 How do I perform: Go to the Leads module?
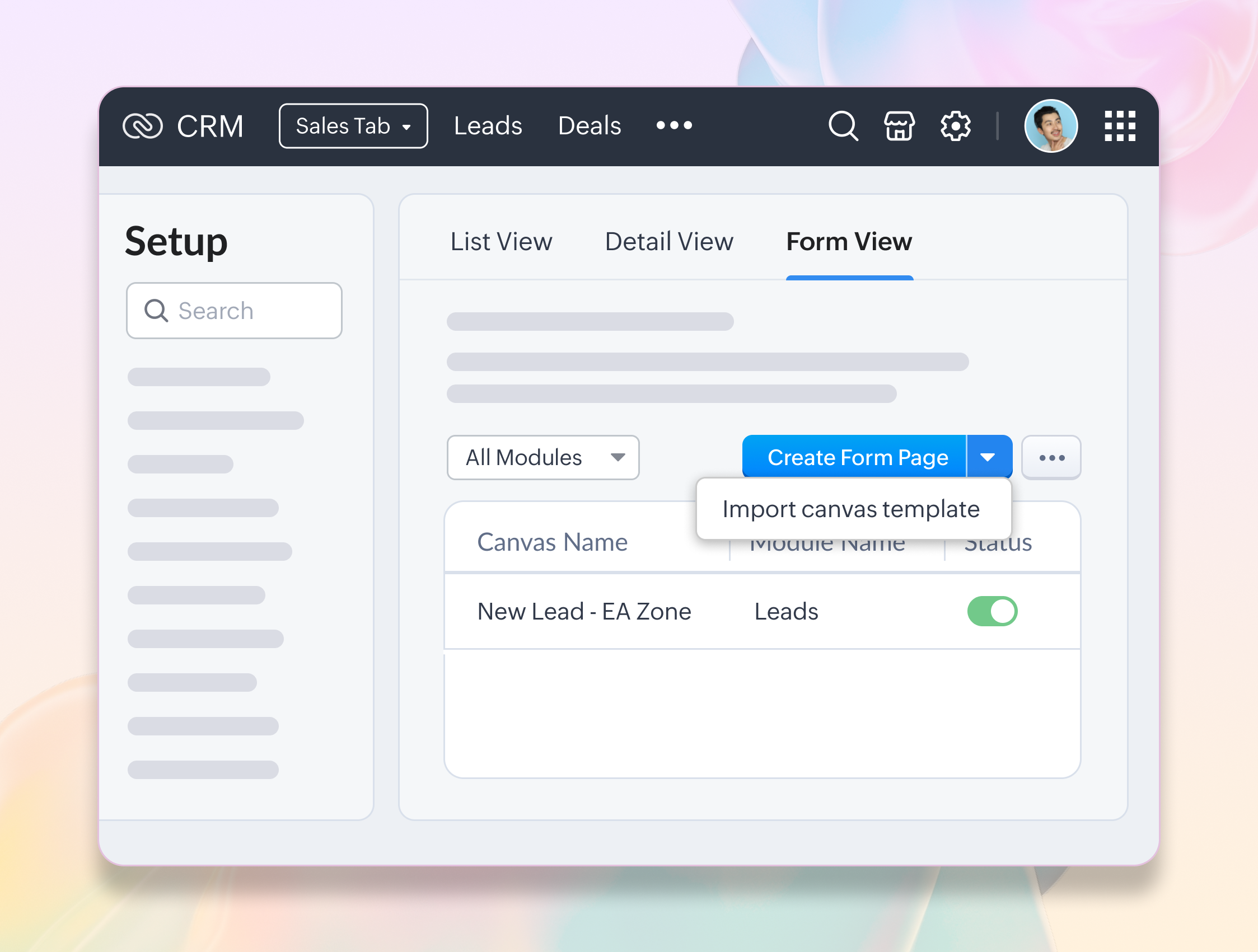(x=488, y=125)
